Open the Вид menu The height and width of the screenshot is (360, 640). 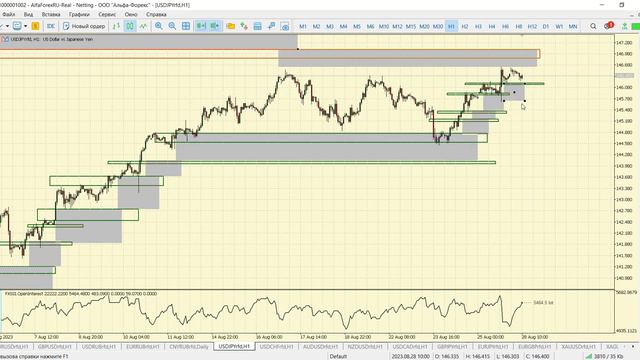click(x=28, y=14)
